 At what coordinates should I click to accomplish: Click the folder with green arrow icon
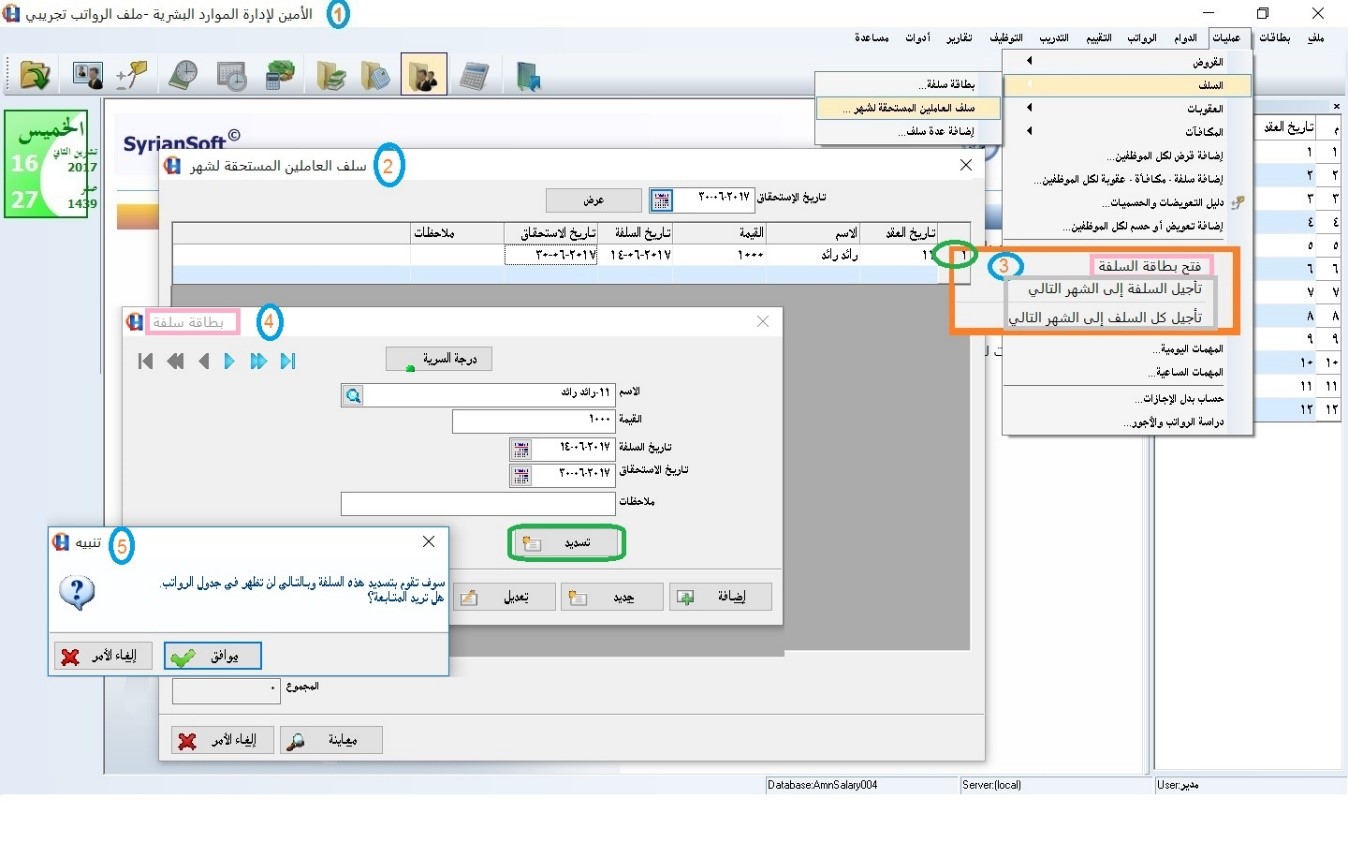click(36, 76)
